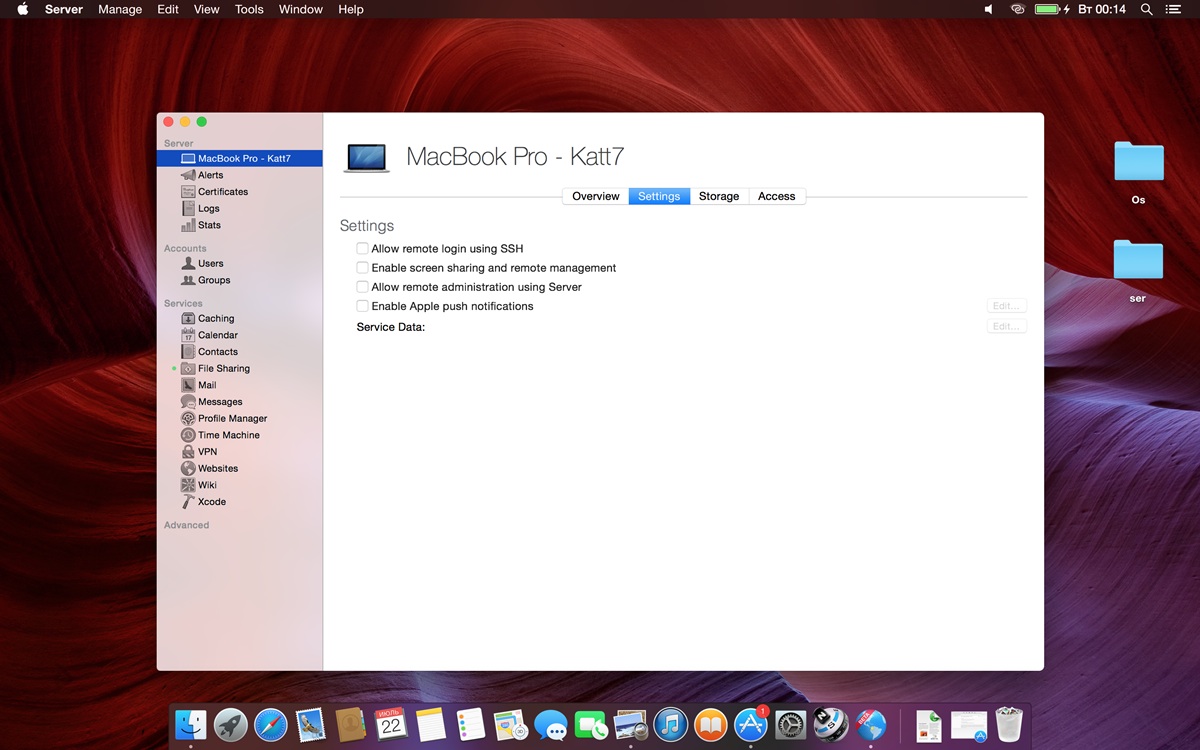
Task: Collapse the Accounts sidebar section header
Action: coord(185,248)
